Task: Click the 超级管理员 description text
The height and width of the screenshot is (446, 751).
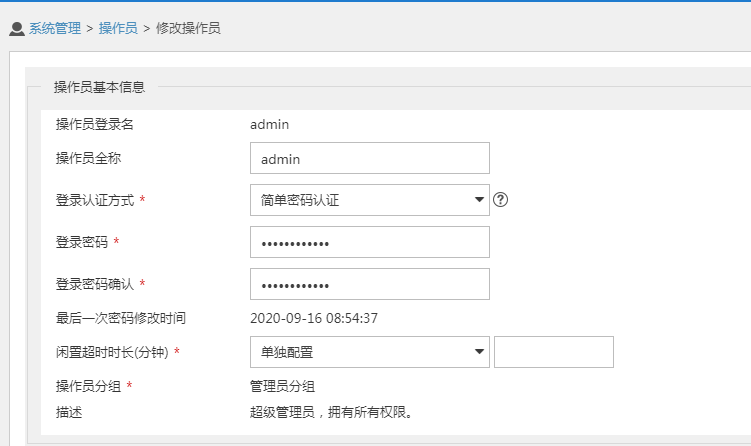Action: (x=331, y=411)
